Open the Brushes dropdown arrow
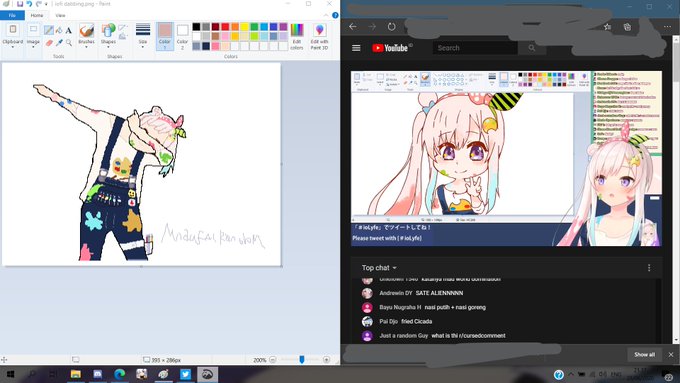Screen dimensions: 680x383 (86, 47)
